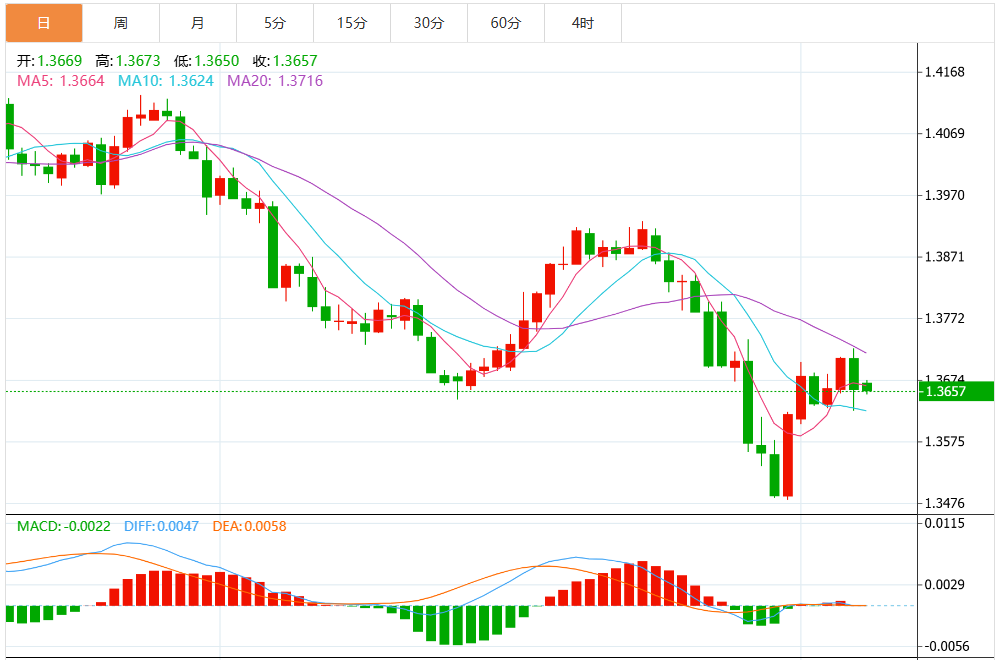Viewport: 1001px width, 660px height.
Task: Select the DEA indicator label
Action: [249, 525]
